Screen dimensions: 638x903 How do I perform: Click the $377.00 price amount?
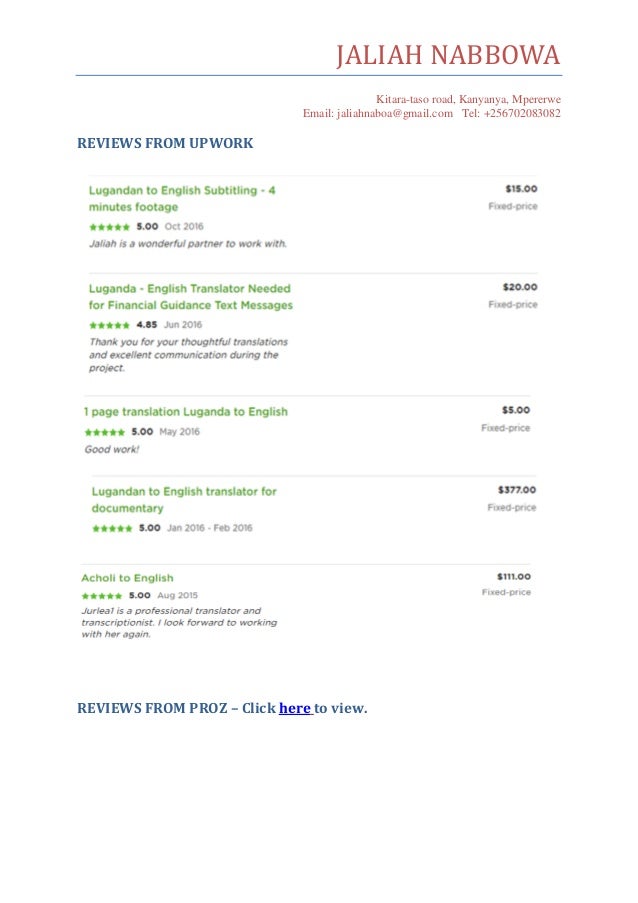(x=517, y=490)
